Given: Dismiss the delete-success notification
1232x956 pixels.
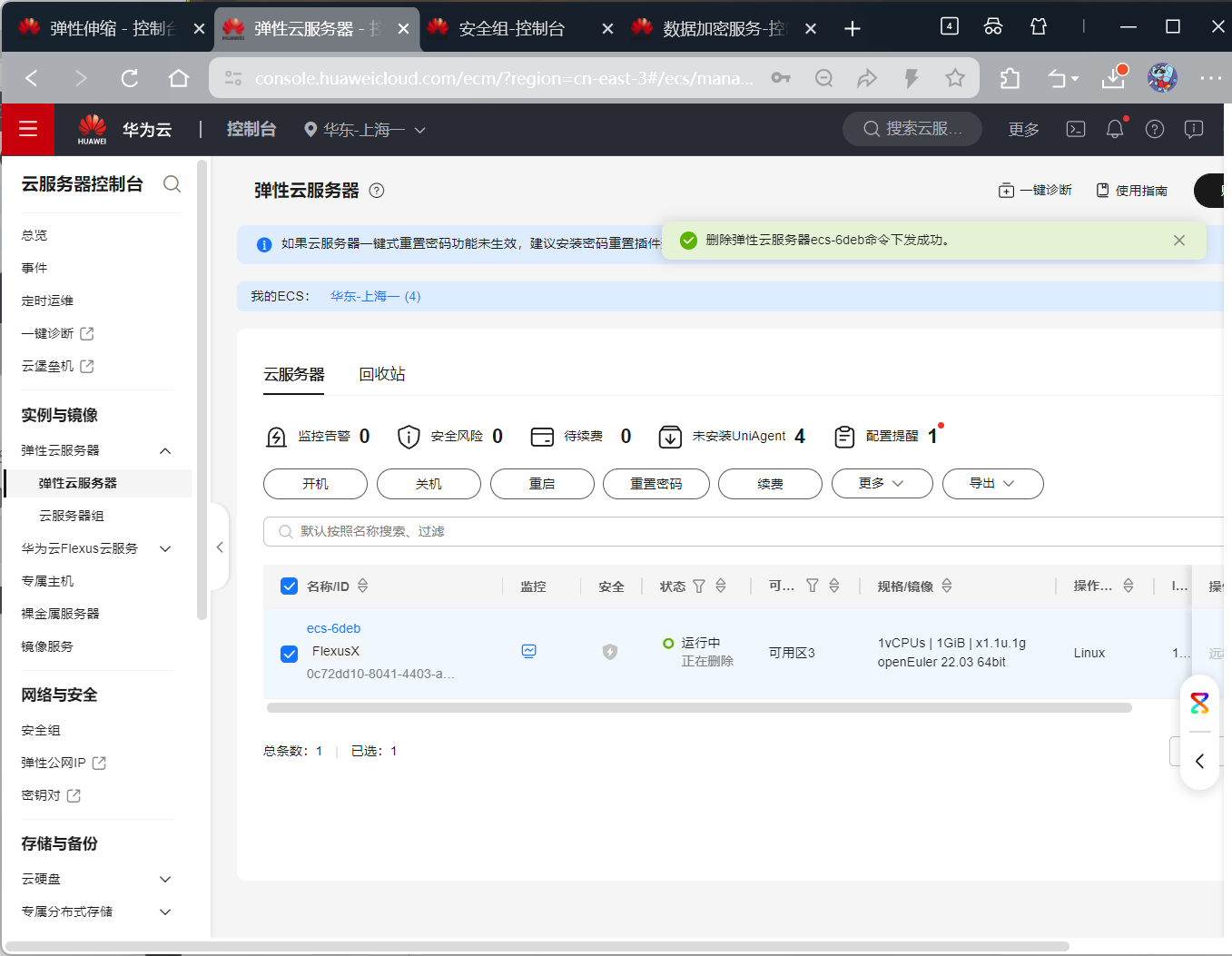Looking at the screenshot, I should pyautogui.click(x=1179, y=241).
